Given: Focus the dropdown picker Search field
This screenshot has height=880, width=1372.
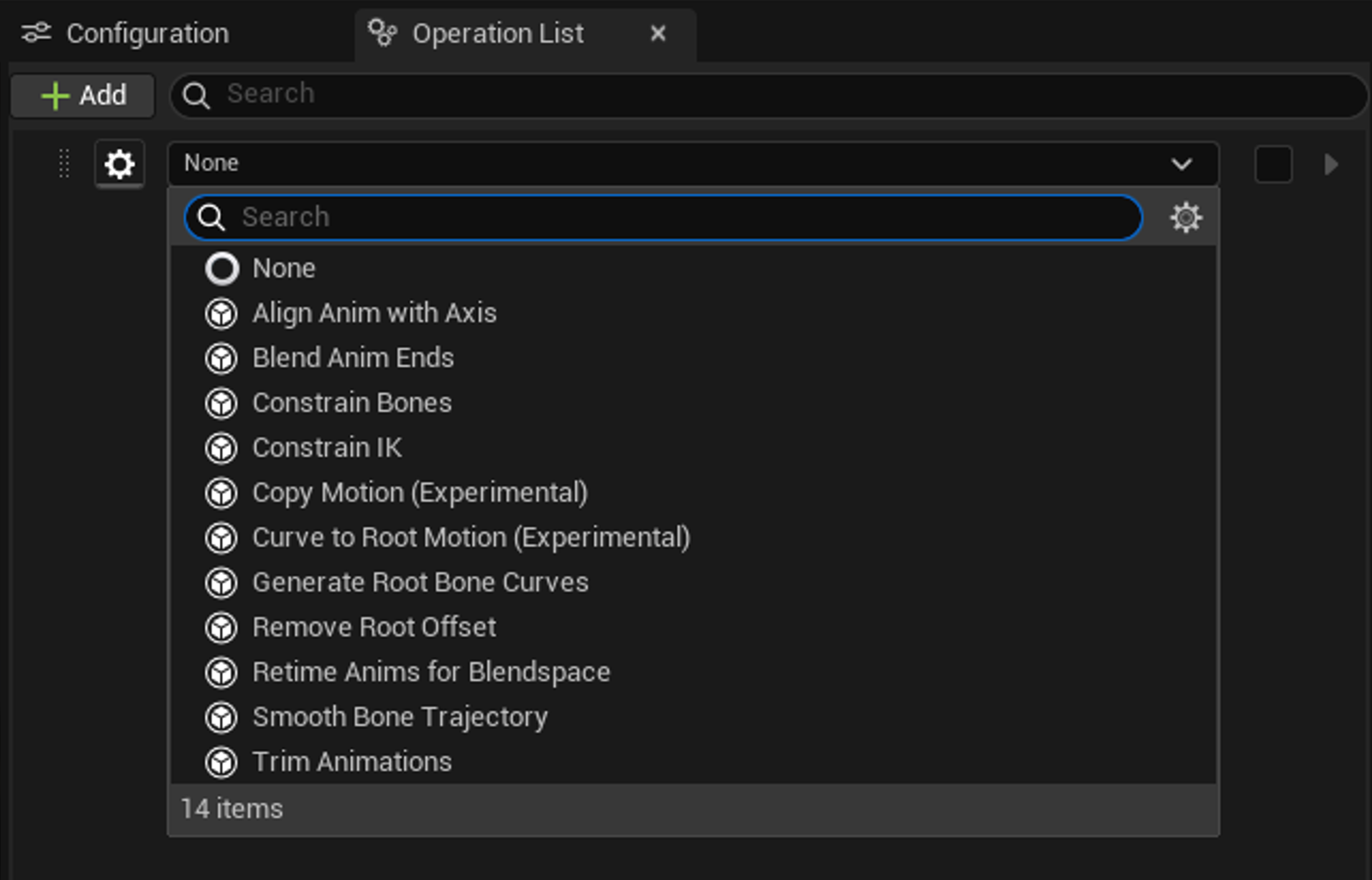Looking at the screenshot, I should [x=664, y=218].
